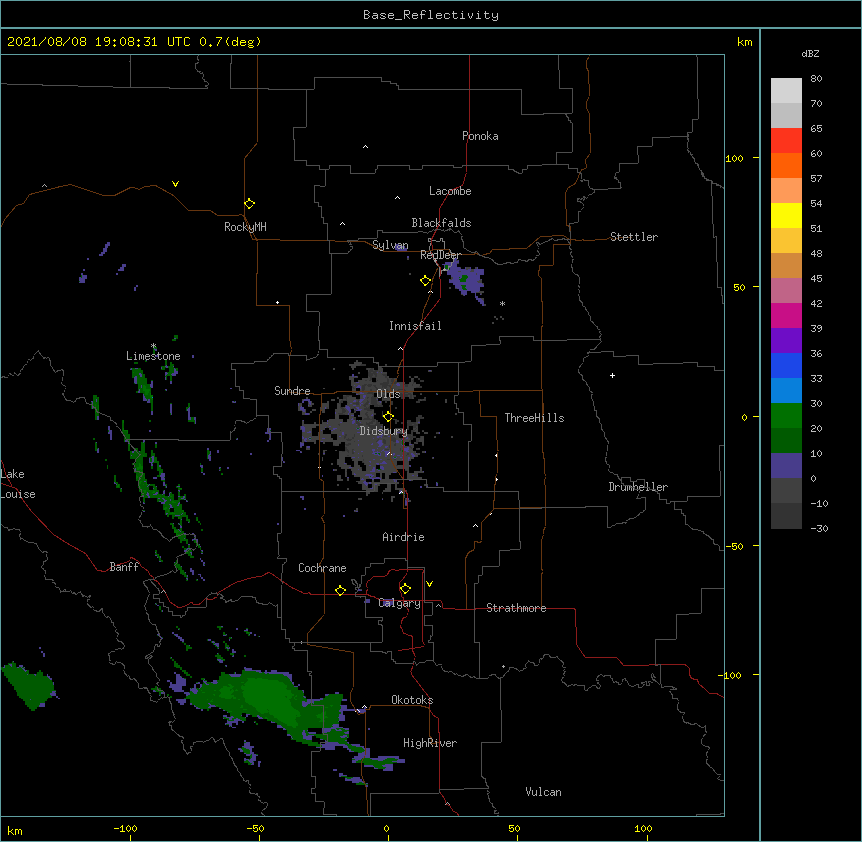Click the purple-green echo east of RedDeer
Image resolution: width=862 pixels, height=842 pixels.
(x=465, y=280)
